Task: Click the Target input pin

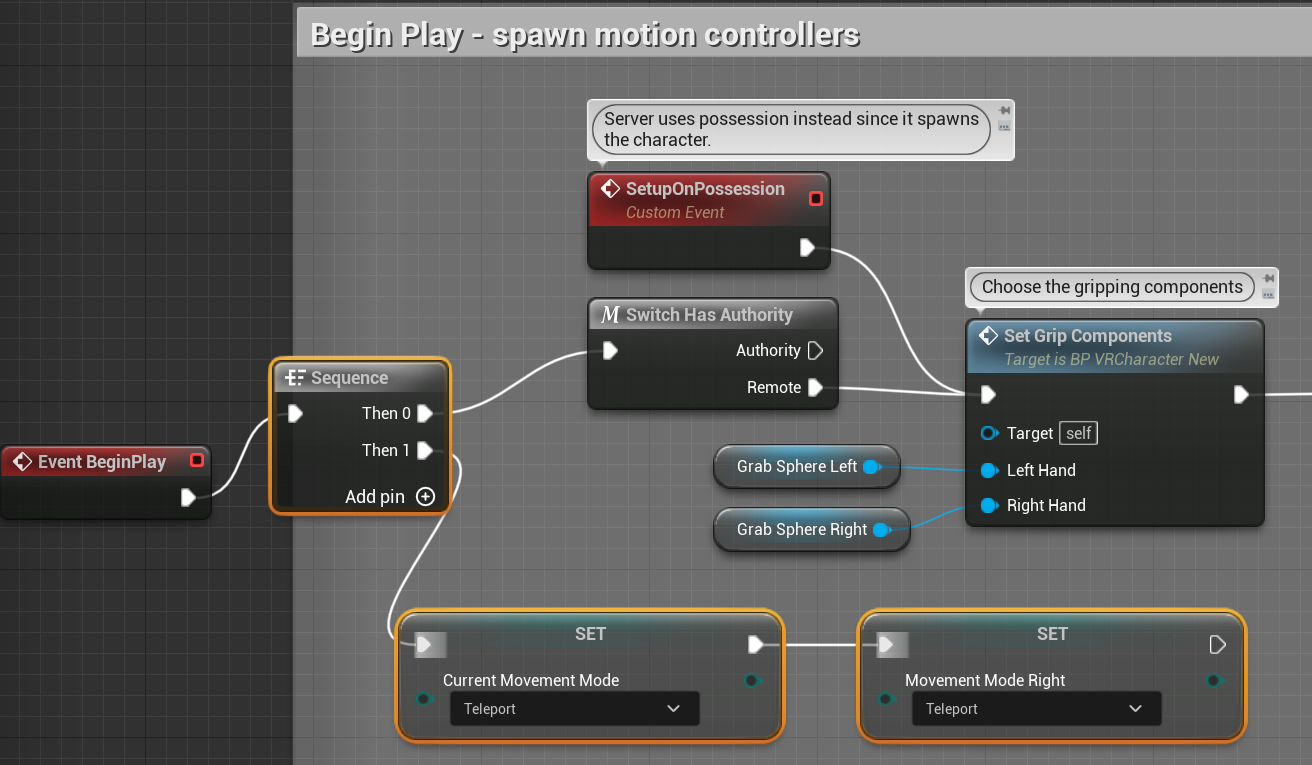Action: coord(989,433)
